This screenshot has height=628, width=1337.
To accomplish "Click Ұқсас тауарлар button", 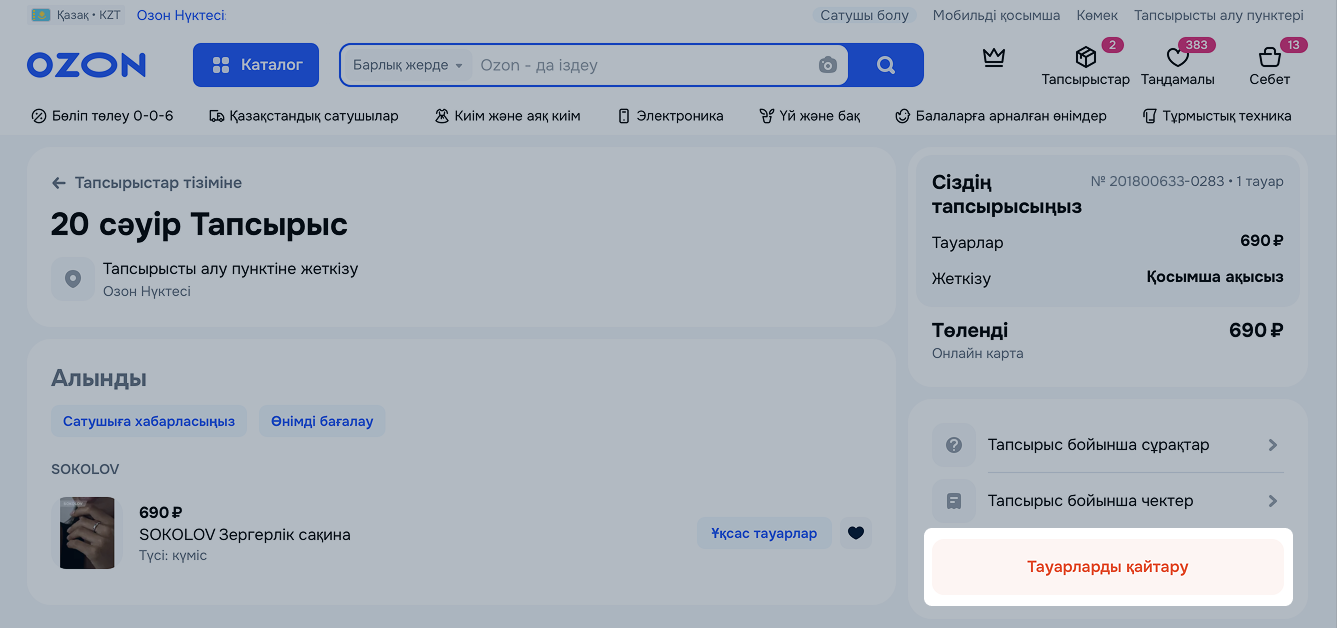I will [764, 533].
